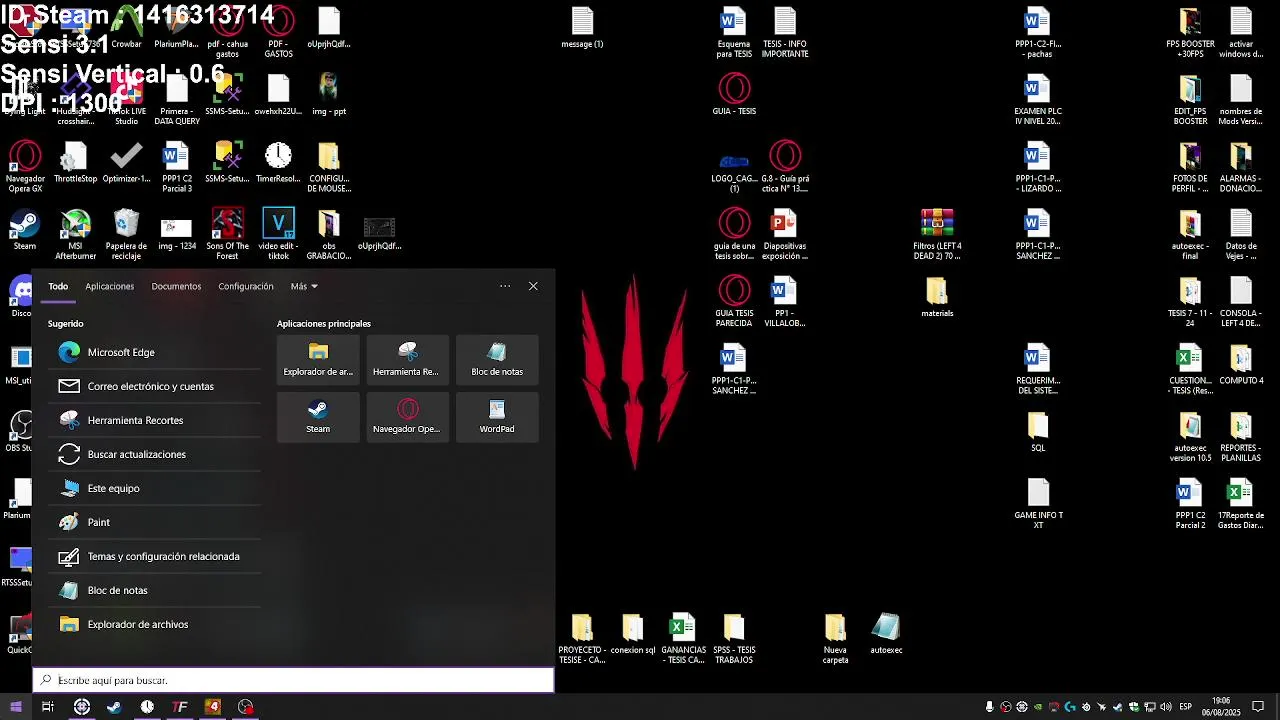1280x720 pixels.
Task: Select 'Filtros (LEFT 4 DEAD 2)' archive
Action: click(937, 234)
